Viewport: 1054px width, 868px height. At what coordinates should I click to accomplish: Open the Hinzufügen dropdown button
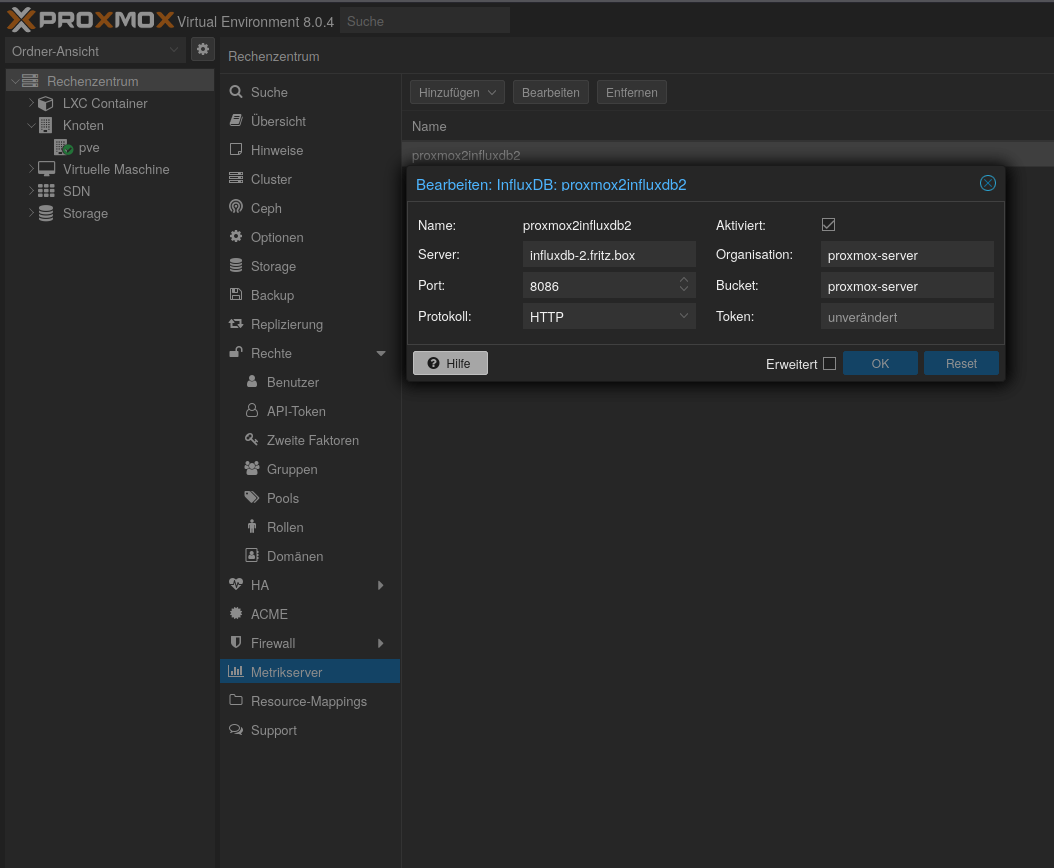point(457,92)
